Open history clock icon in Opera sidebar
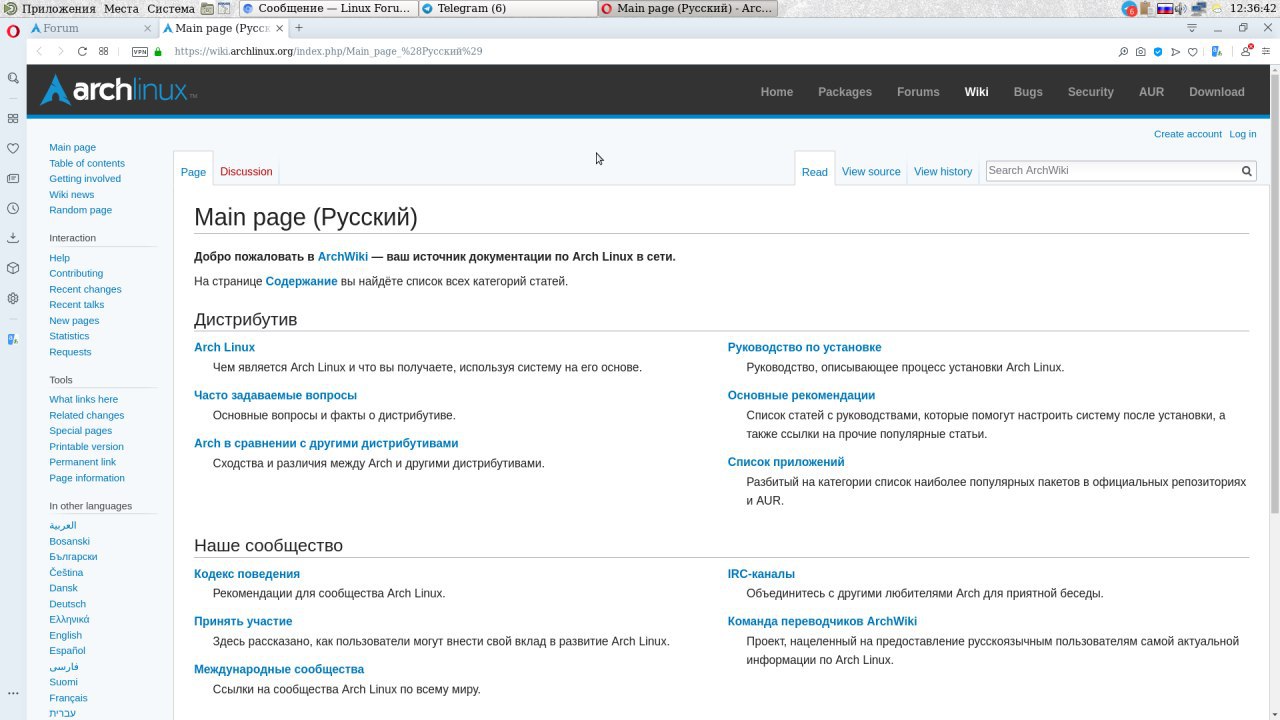The width and height of the screenshot is (1280, 720). pos(13,208)
